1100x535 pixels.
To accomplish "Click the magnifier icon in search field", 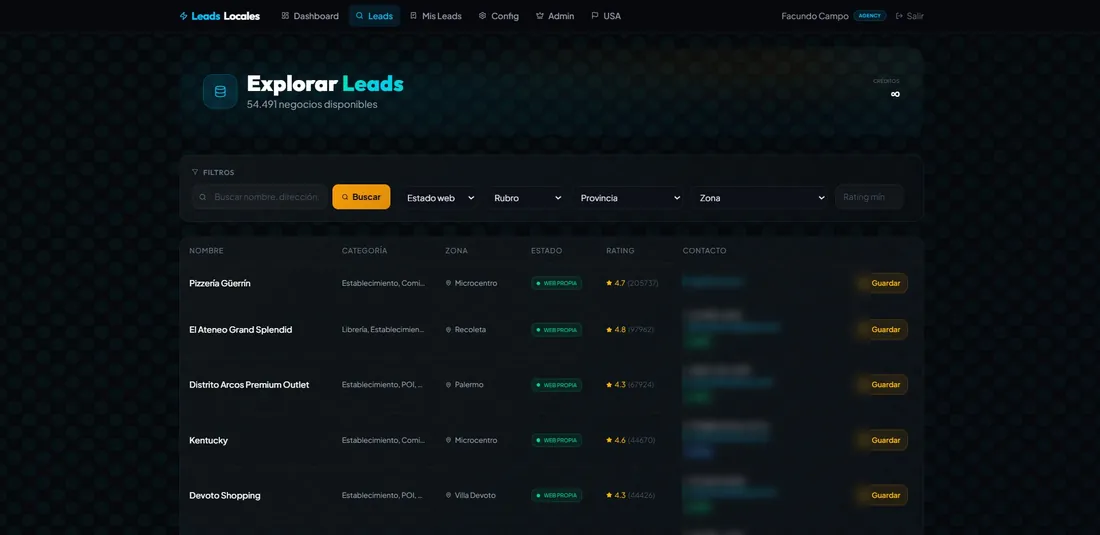I will point(203,198).
